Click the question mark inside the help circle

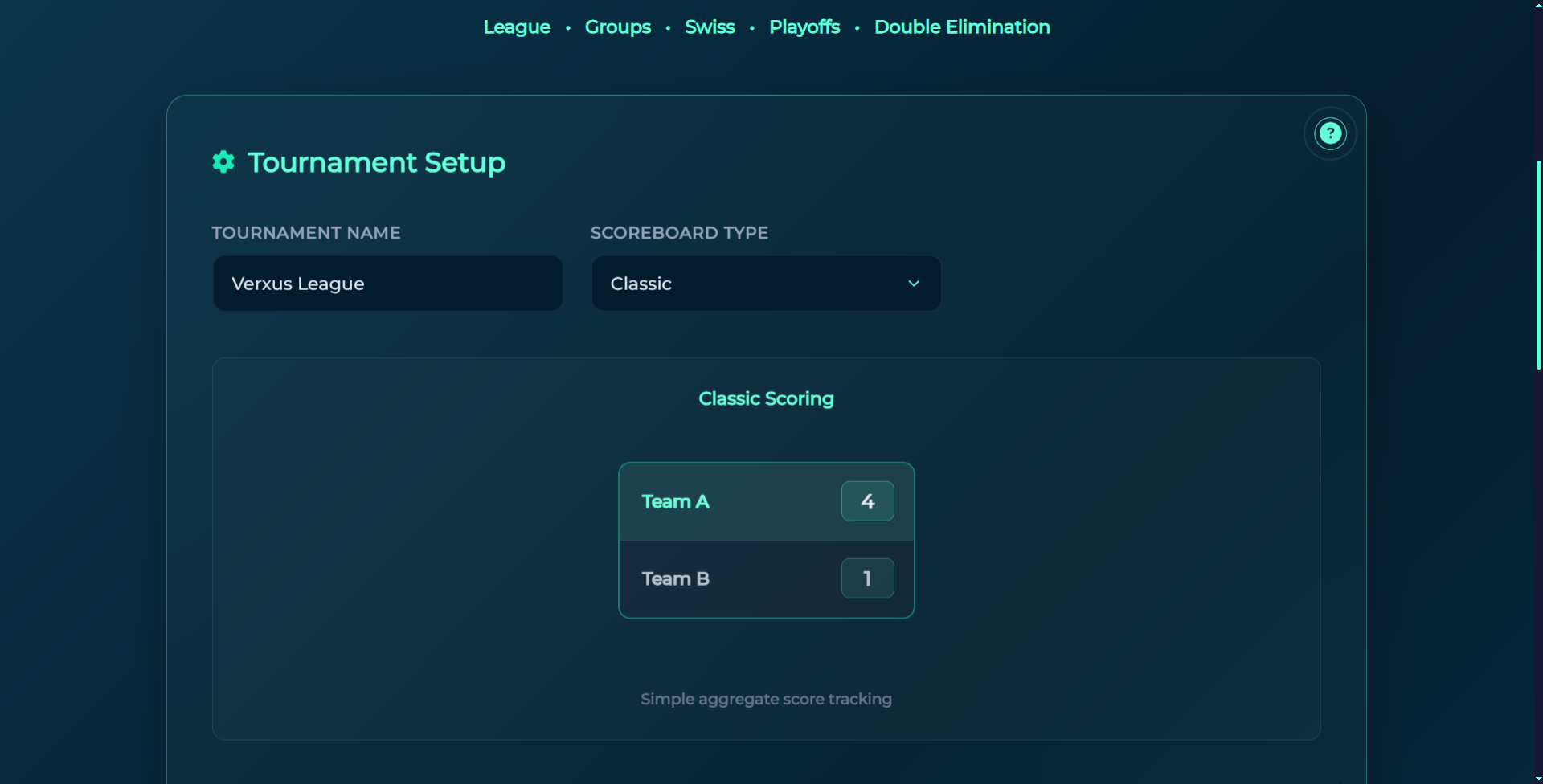tap(1329, 133)
